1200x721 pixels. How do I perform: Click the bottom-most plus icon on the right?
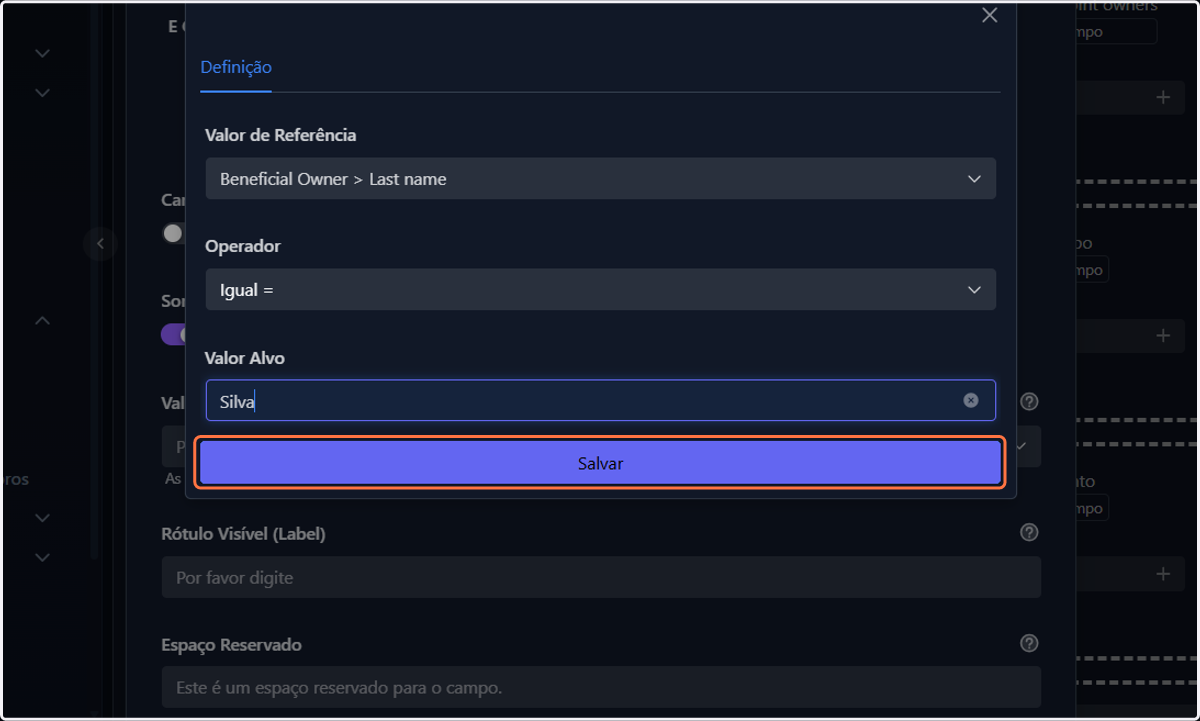click(1163, 574)
